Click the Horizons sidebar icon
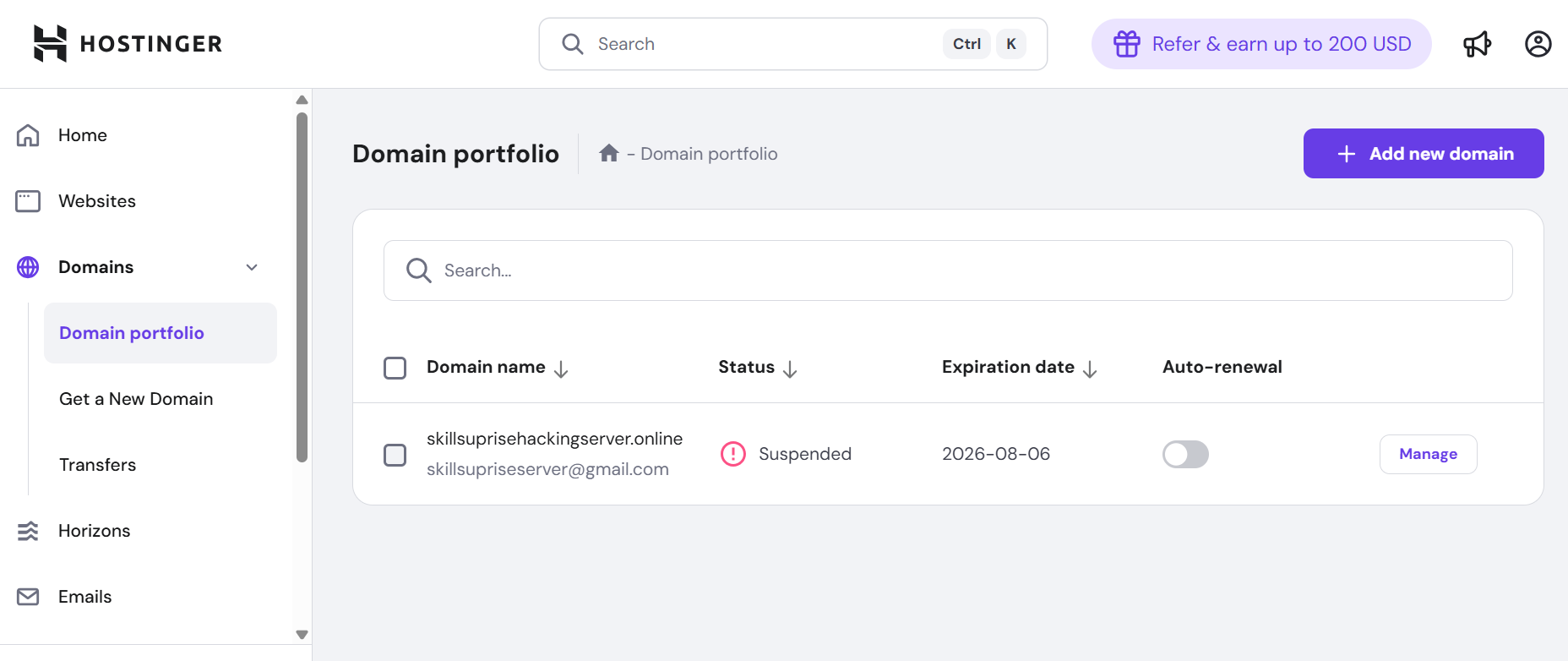The height and width of the screenshot is (661, 1568). [28, 531]
